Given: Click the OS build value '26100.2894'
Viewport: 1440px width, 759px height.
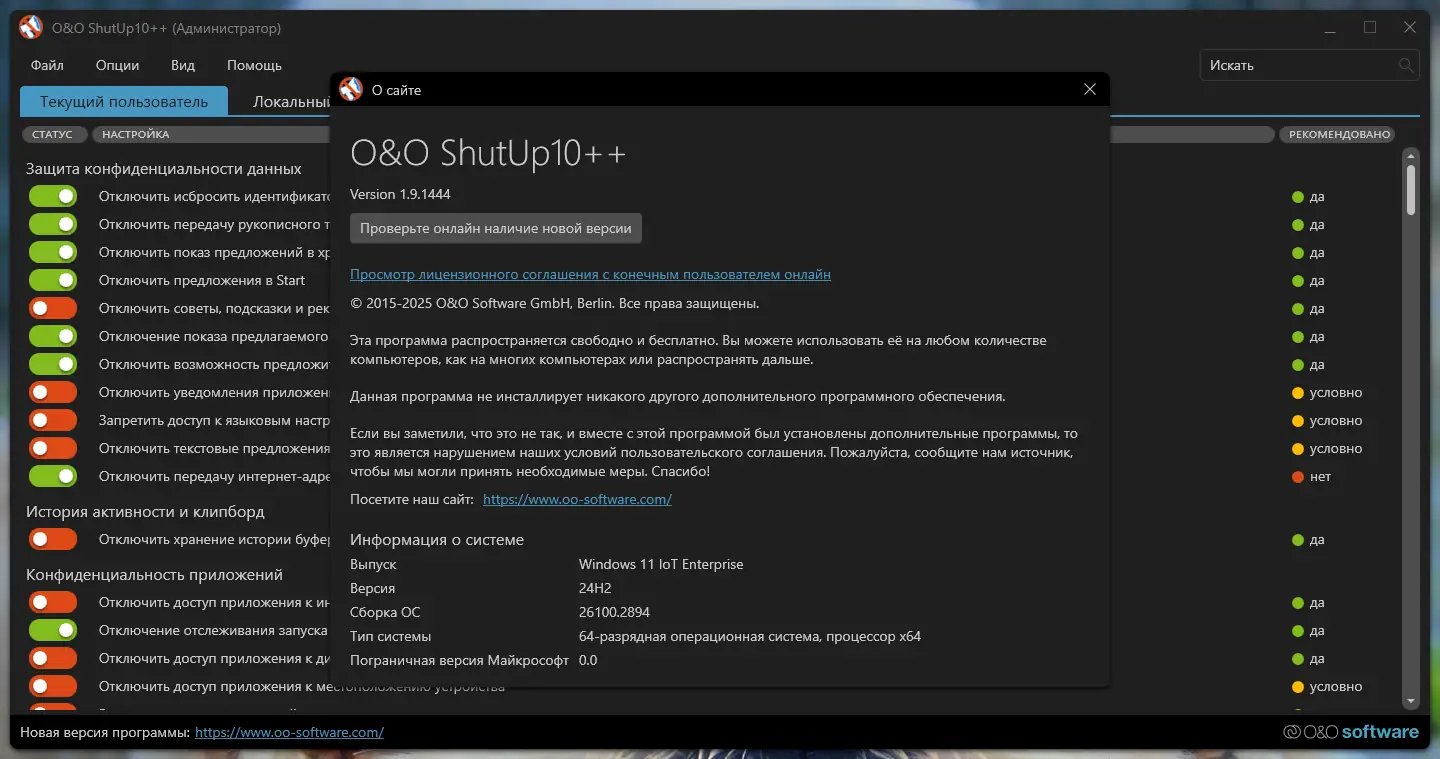Looking at the screenshot, I should click(x=614, y=613).
